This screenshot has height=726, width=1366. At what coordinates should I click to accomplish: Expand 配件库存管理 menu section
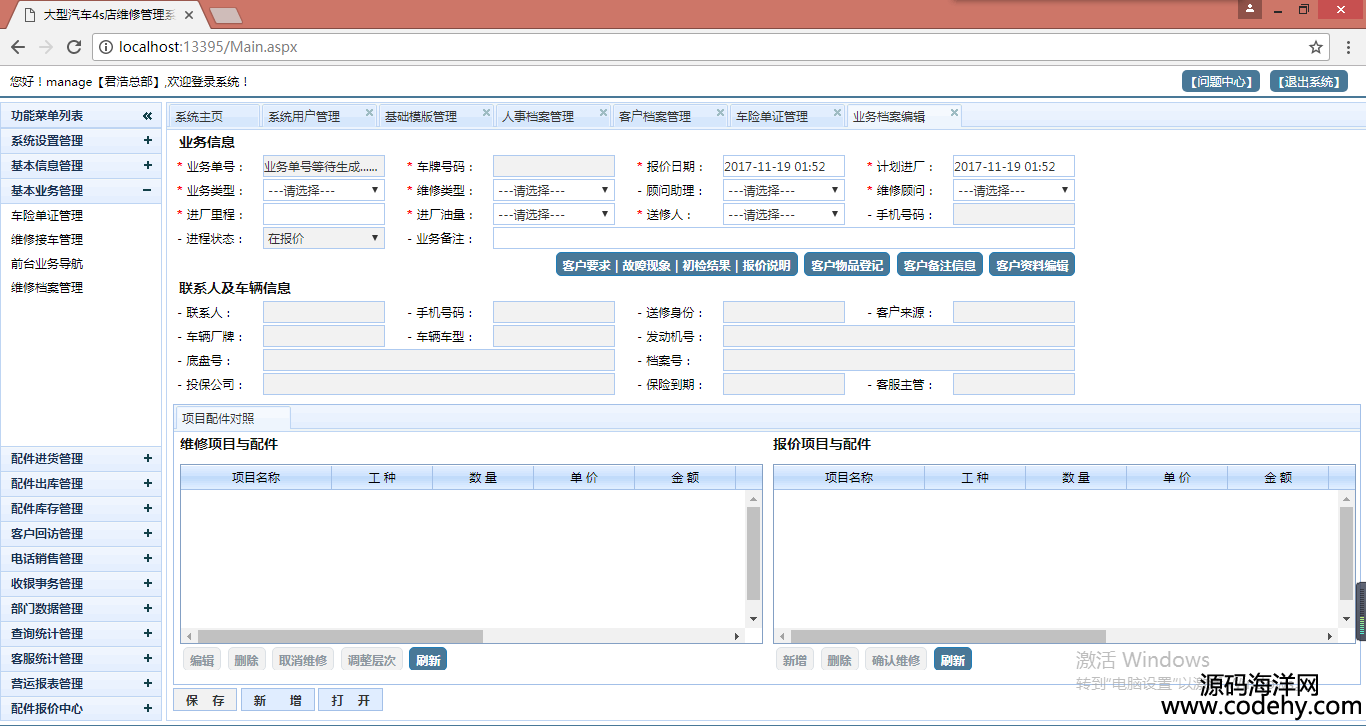click(x=147, y=509)
